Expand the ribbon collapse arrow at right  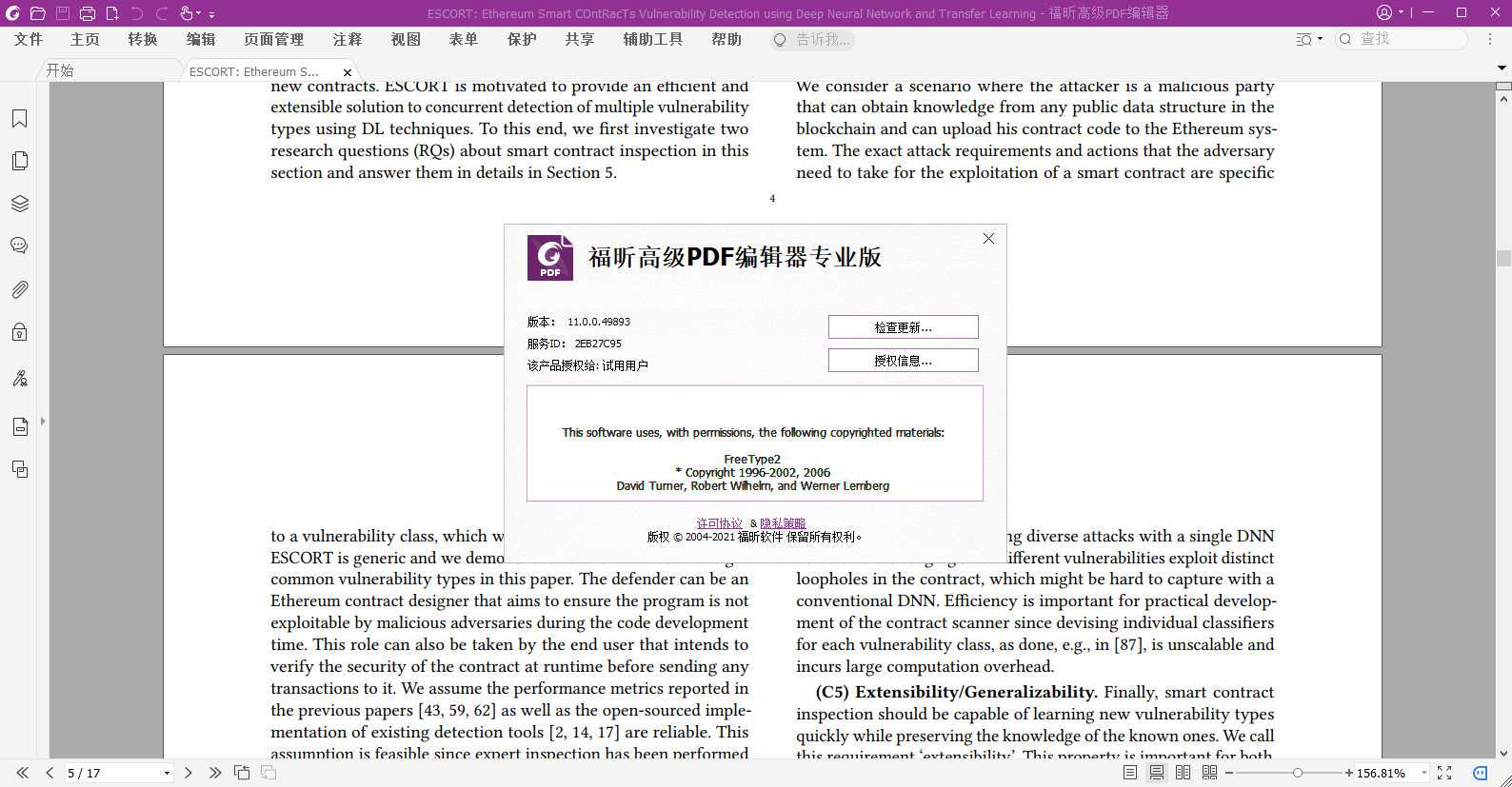[x=1502, y=69]
